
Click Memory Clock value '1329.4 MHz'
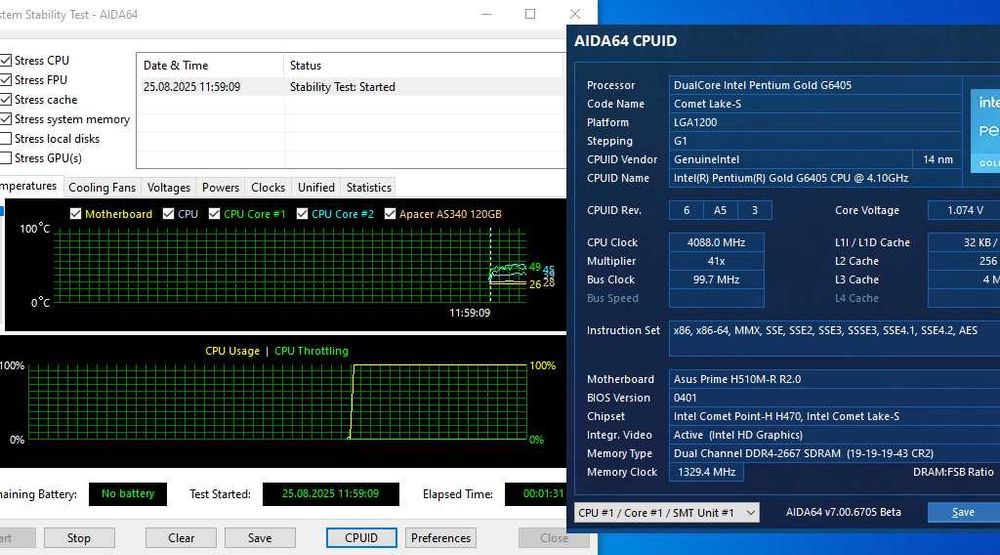[x=706, y=472]
